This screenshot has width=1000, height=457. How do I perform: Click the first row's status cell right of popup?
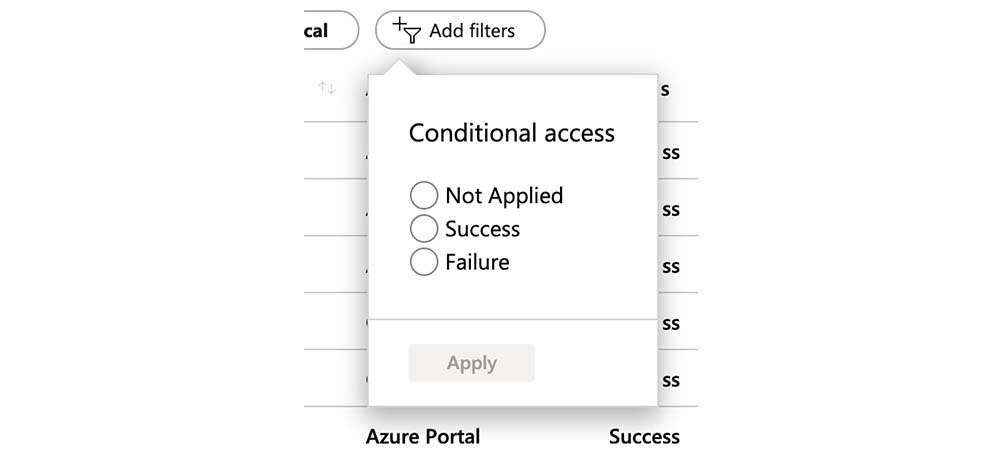point(669,153)
